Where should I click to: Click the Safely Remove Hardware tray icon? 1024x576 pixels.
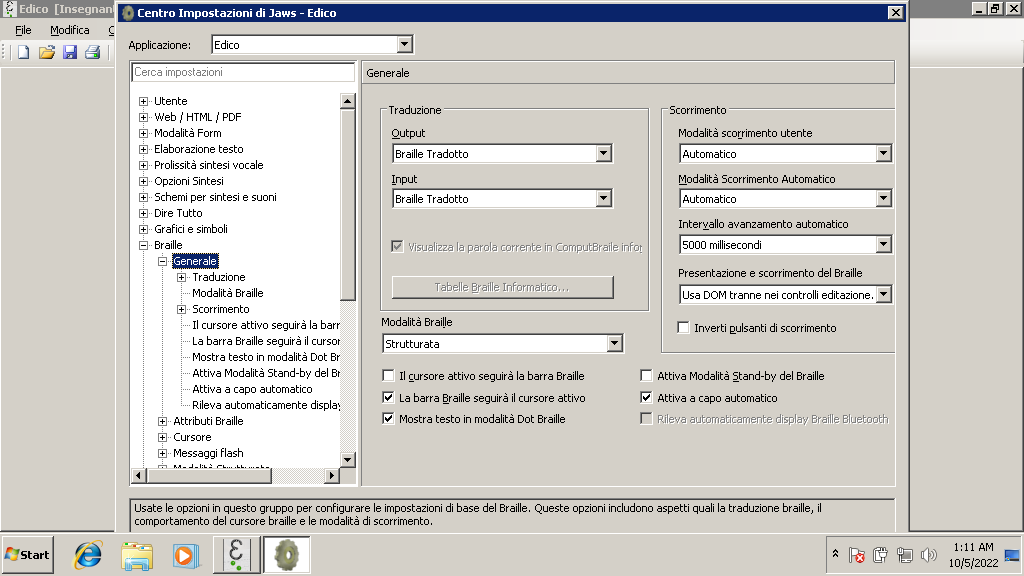(880, 555)
